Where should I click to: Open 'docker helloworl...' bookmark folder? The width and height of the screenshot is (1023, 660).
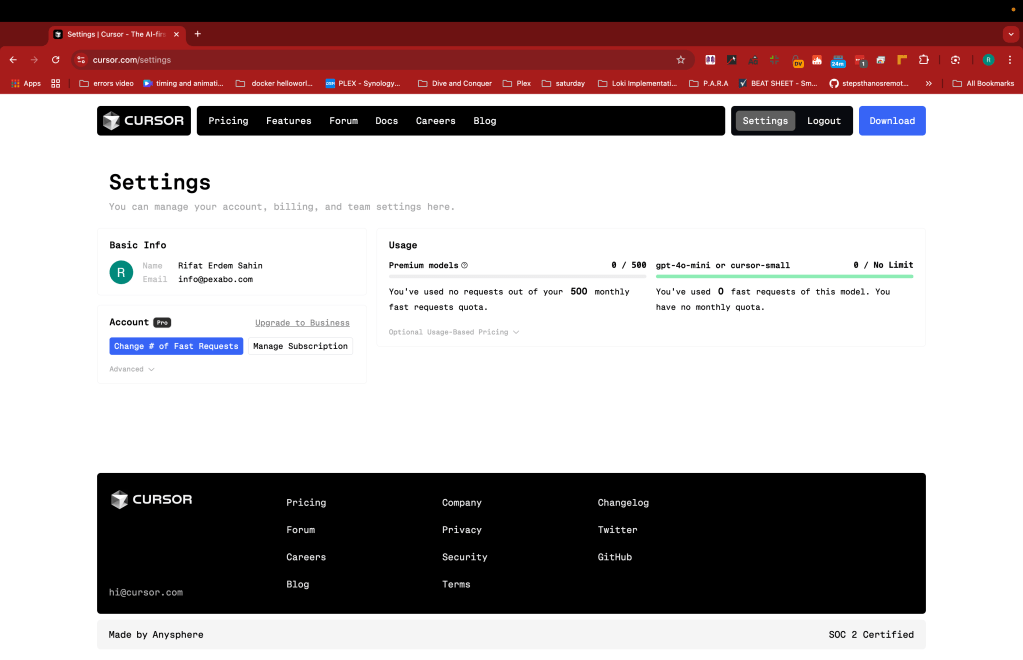[x=274, y=83]
